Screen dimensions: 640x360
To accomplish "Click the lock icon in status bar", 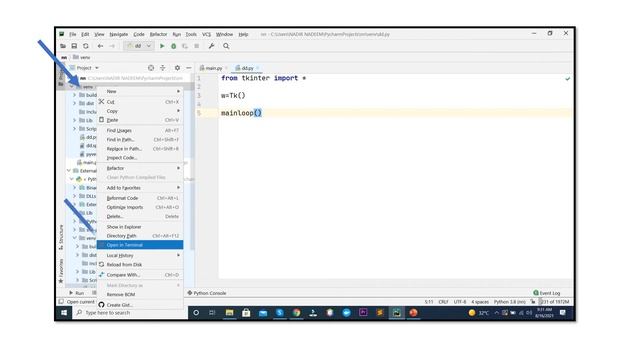I will (533, 302).
